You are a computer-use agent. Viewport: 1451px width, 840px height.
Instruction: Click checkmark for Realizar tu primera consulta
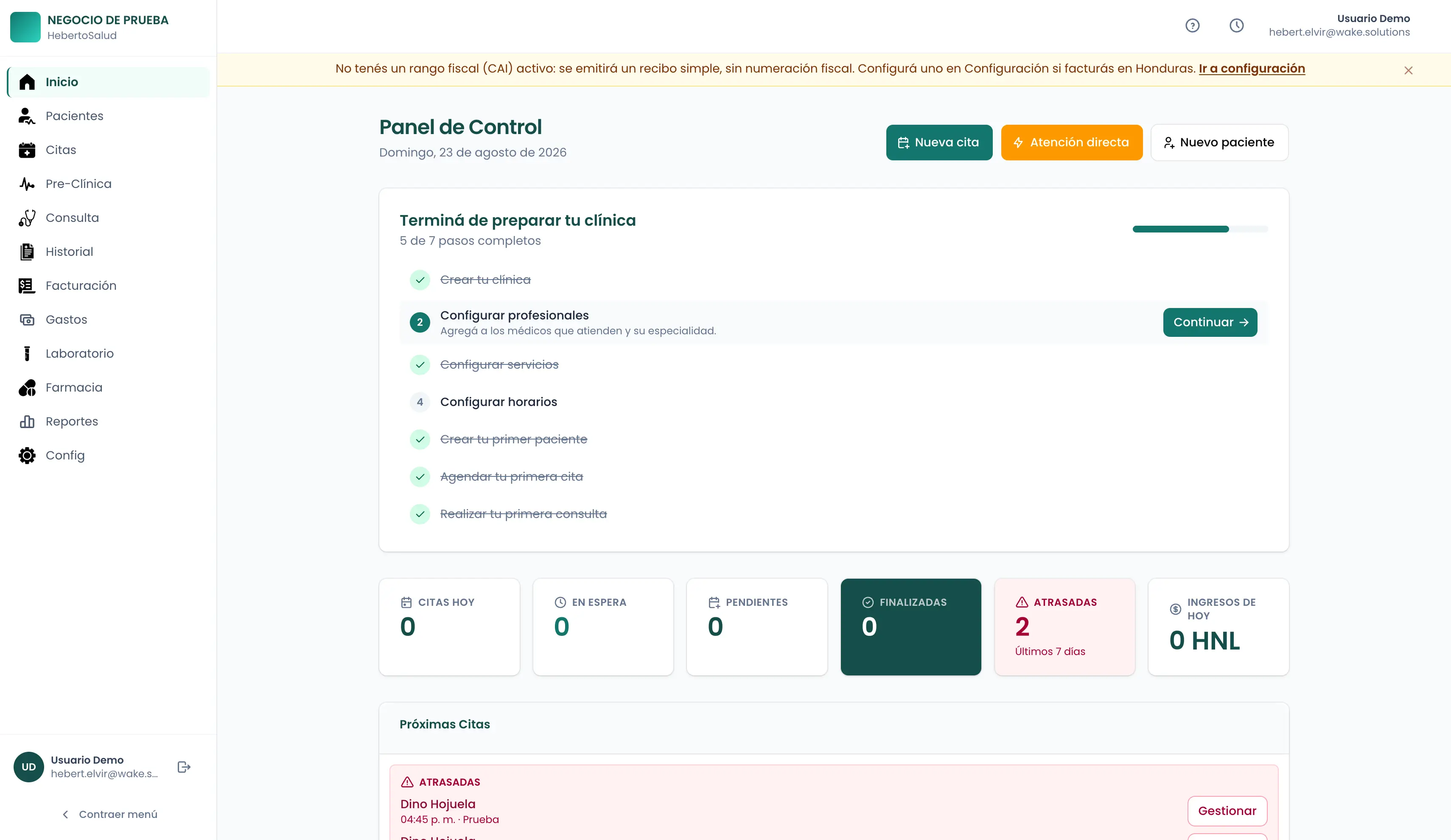tap(420, 514)
